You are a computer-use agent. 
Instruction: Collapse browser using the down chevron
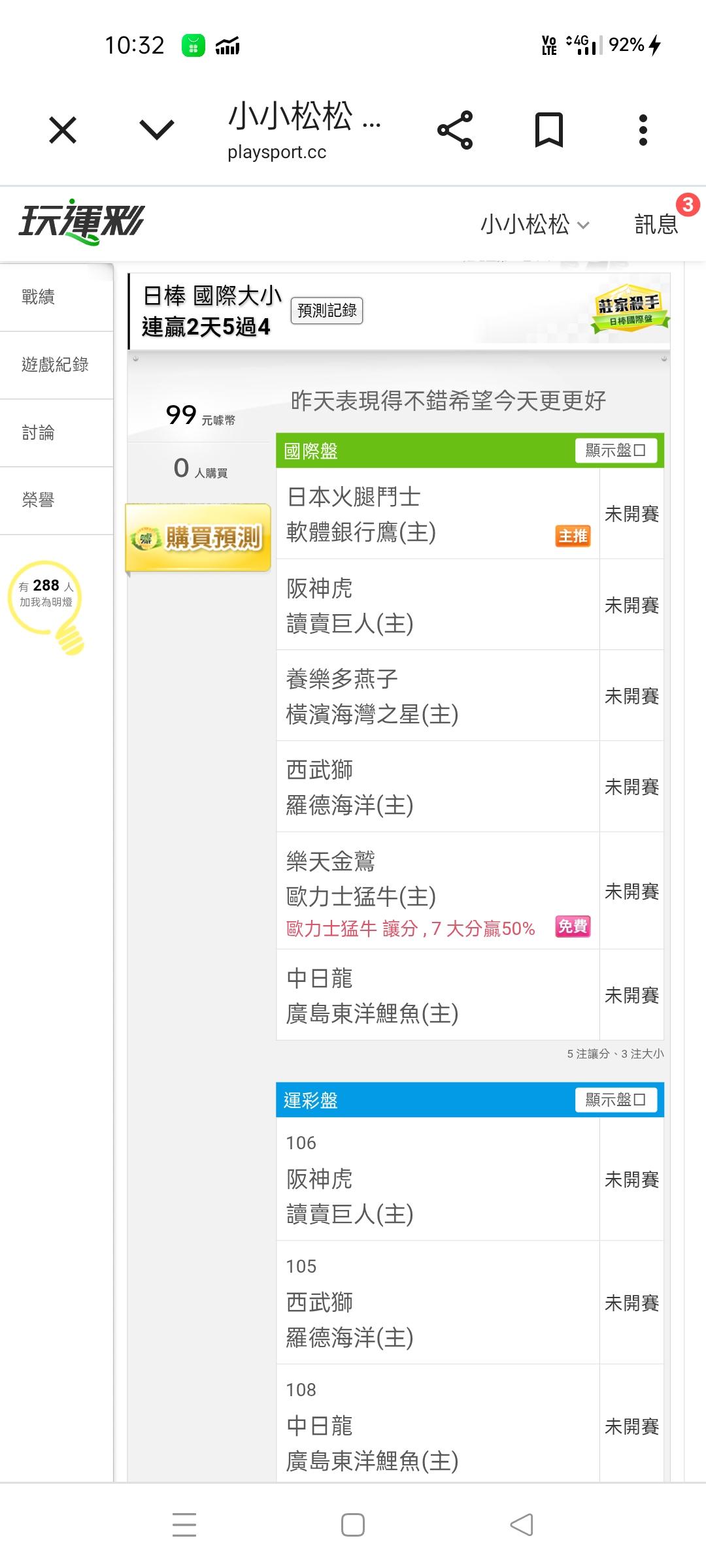point(157,130)
